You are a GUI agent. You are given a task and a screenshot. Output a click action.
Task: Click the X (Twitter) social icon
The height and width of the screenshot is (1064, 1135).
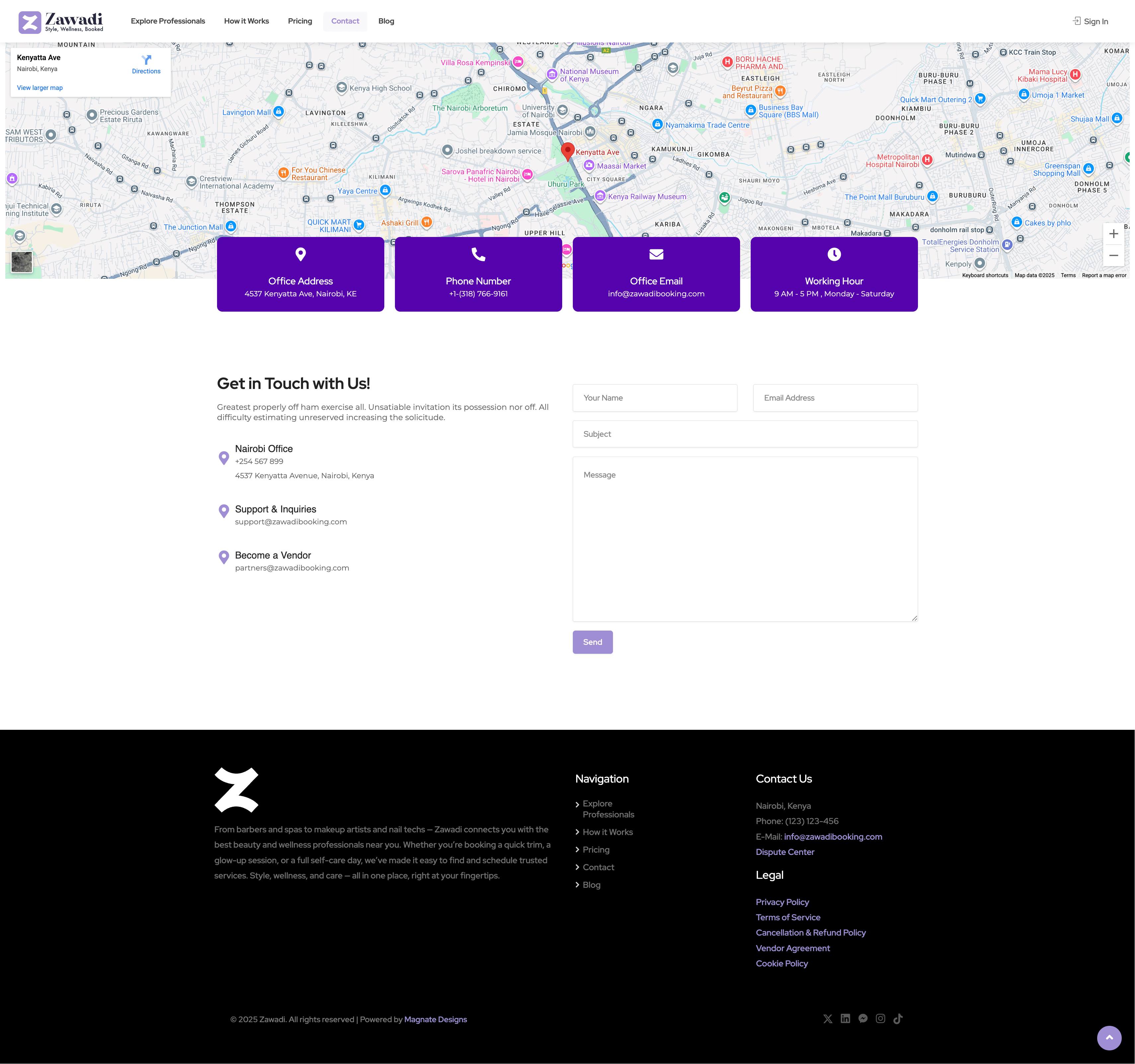point(827,1019)
